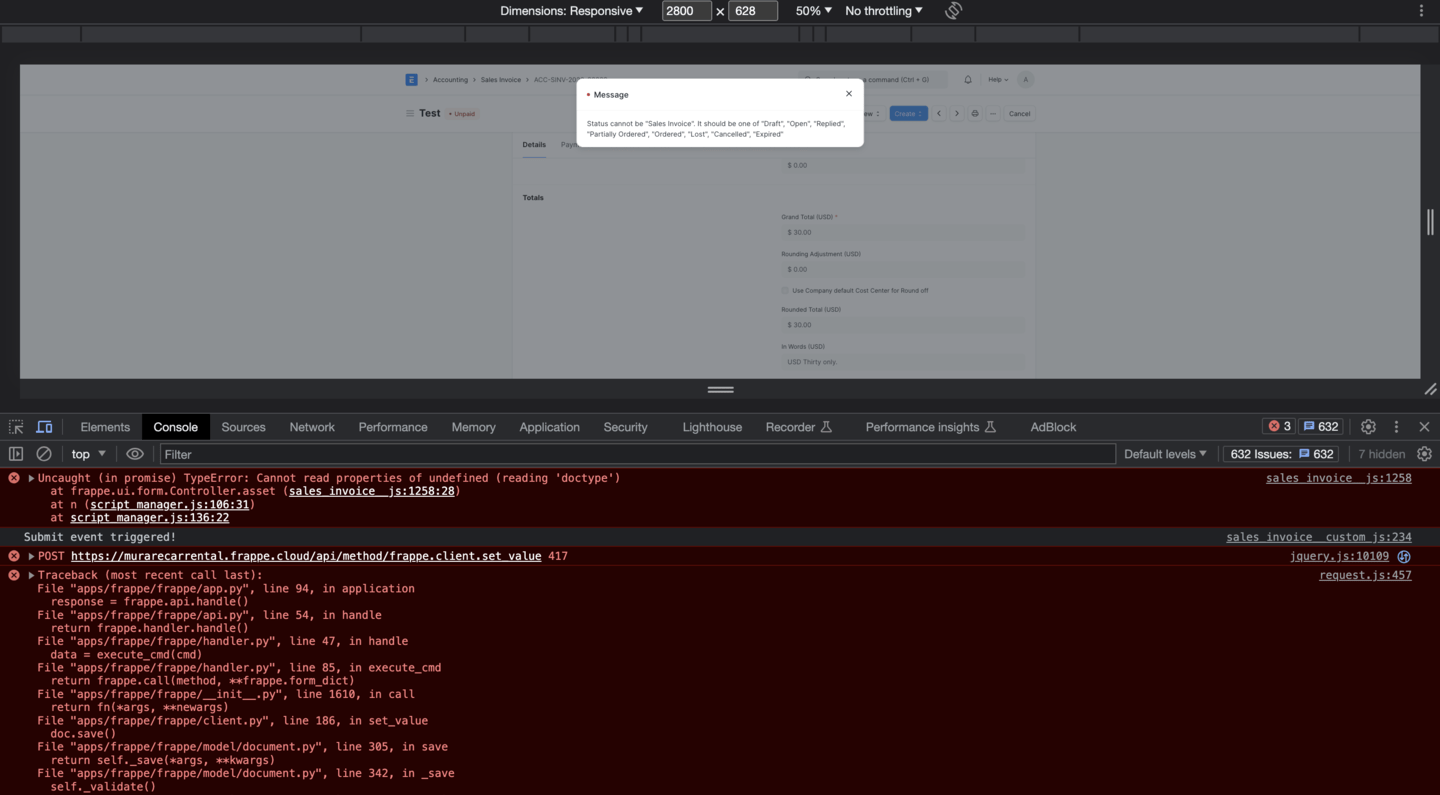This screenshot has height=795, width=1440.
Task: Open DevTools settings gear icon
Action: click(x=1368, y=427)
